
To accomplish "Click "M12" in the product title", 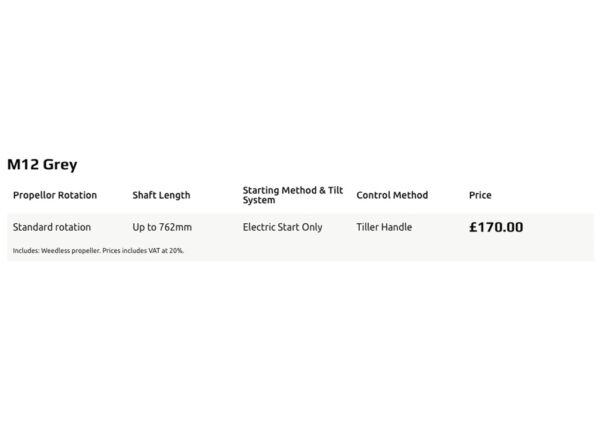I will (x=22, y=164).
